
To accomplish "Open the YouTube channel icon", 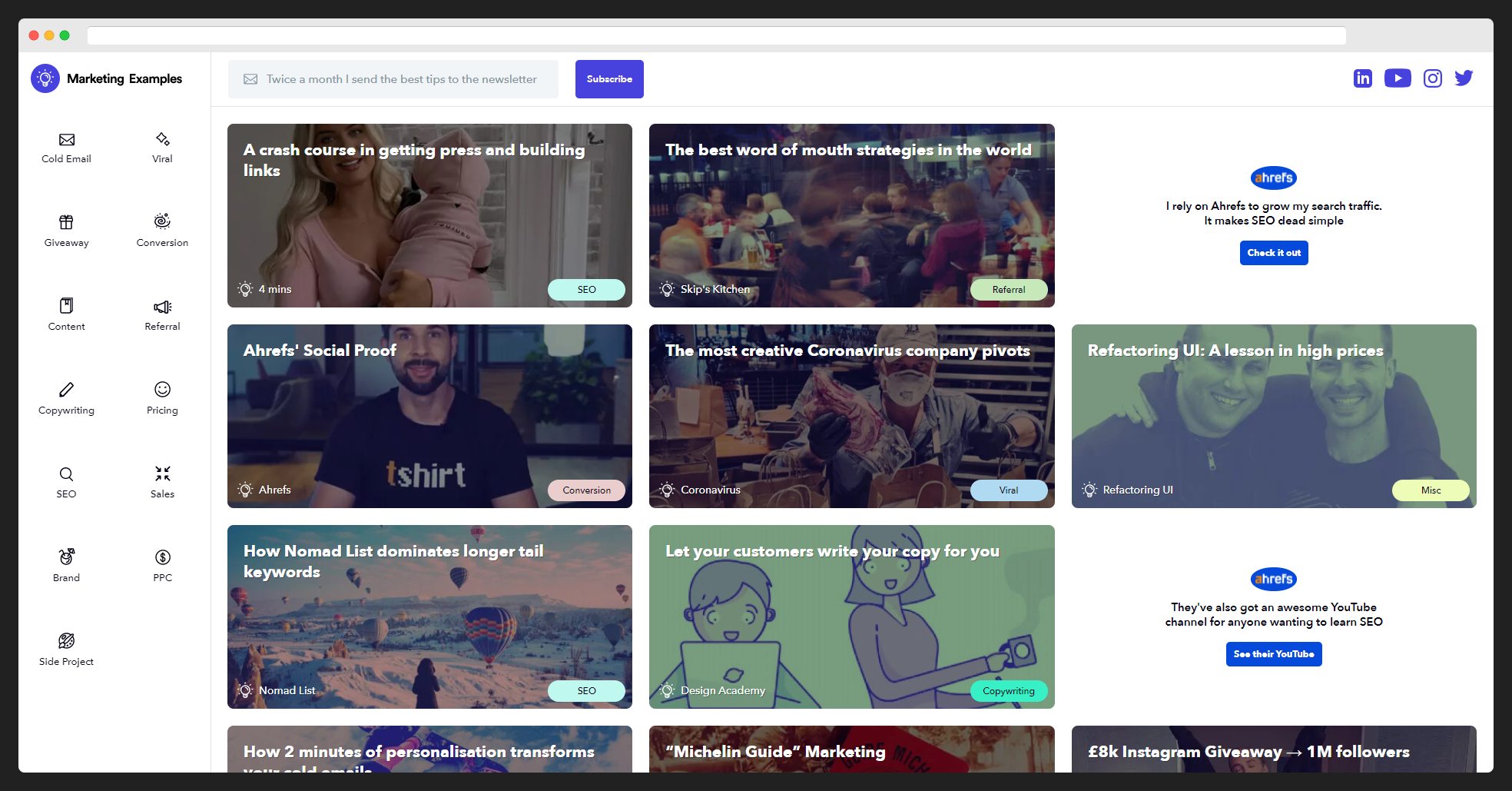I will pos(1398,78).
